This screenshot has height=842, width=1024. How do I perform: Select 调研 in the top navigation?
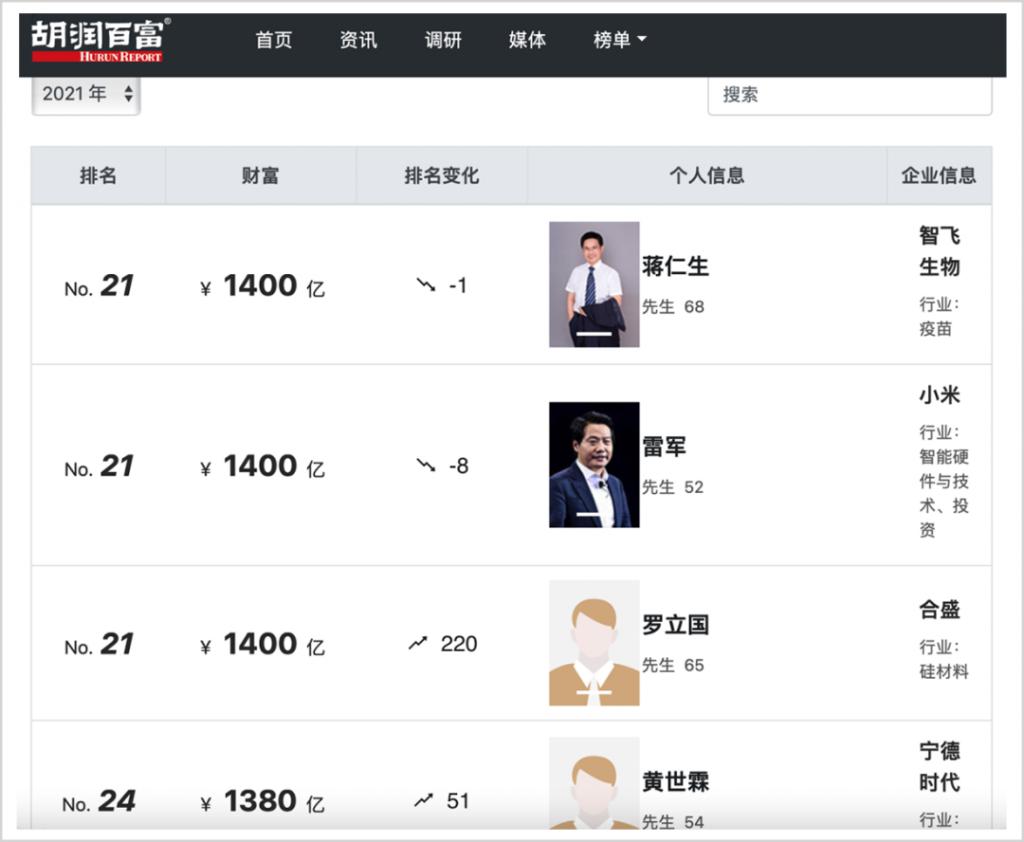pos(443,40)
